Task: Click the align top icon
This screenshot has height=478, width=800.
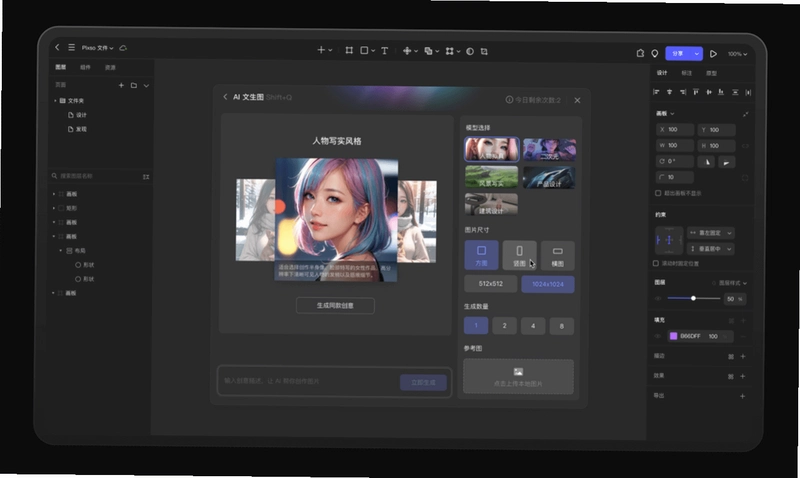Action: tap(696, 92)
